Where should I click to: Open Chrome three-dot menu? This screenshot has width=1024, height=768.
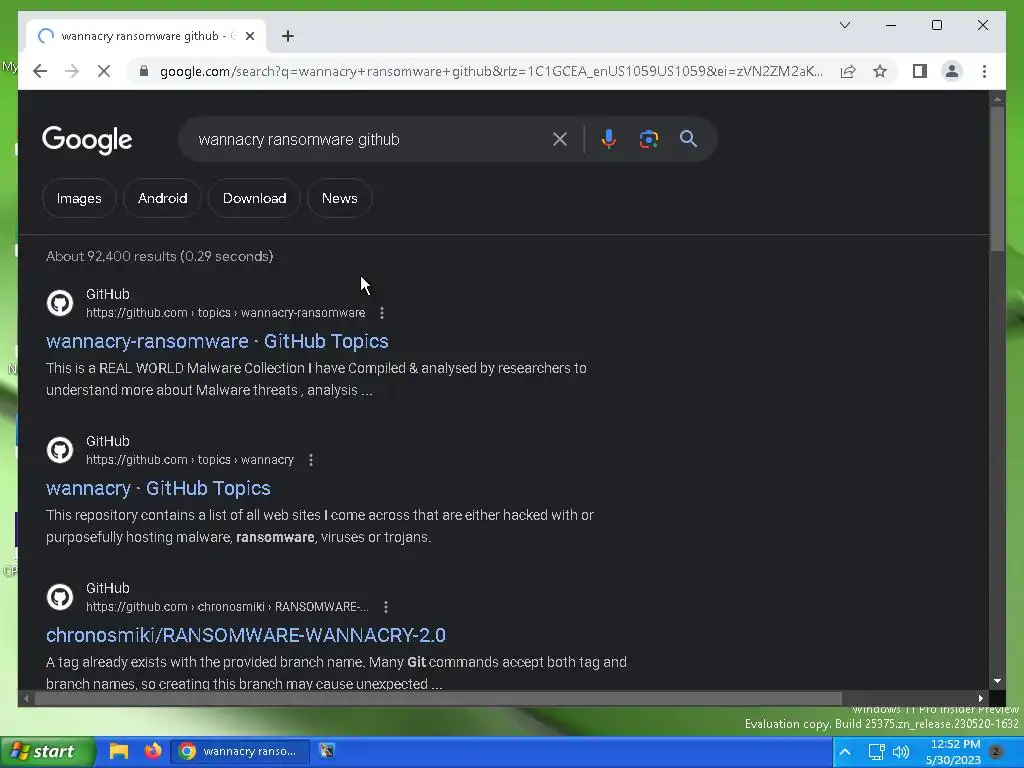pos(984,71)
